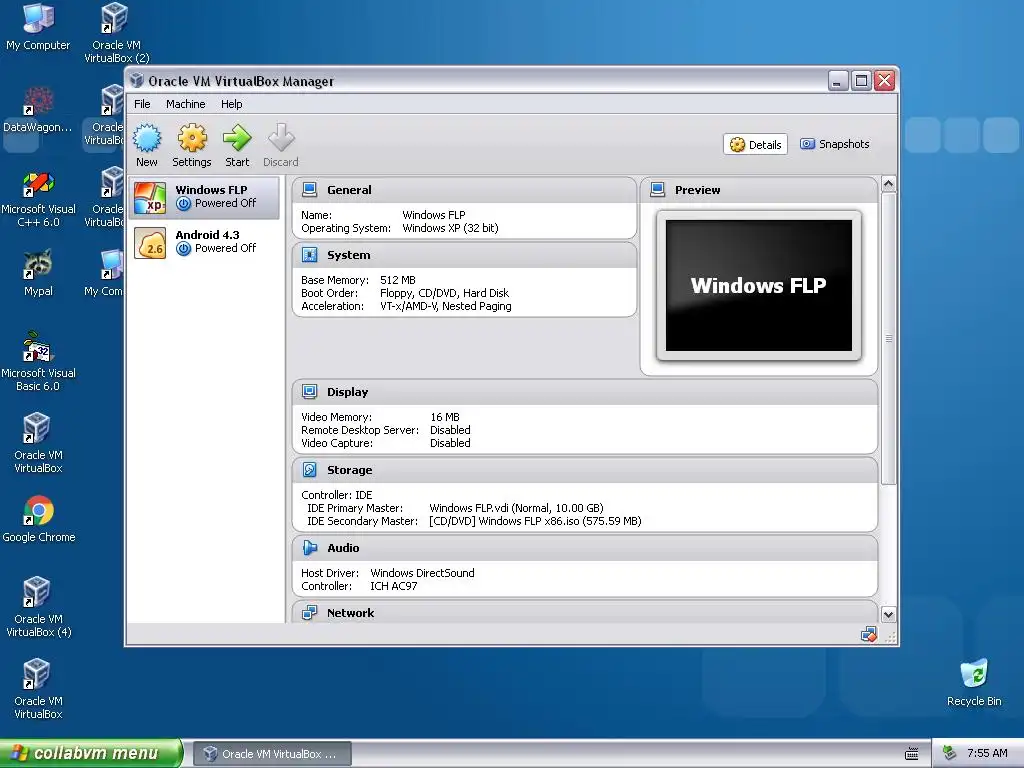
Task: Click the "512 MB" base memory value
Action: 398,280
